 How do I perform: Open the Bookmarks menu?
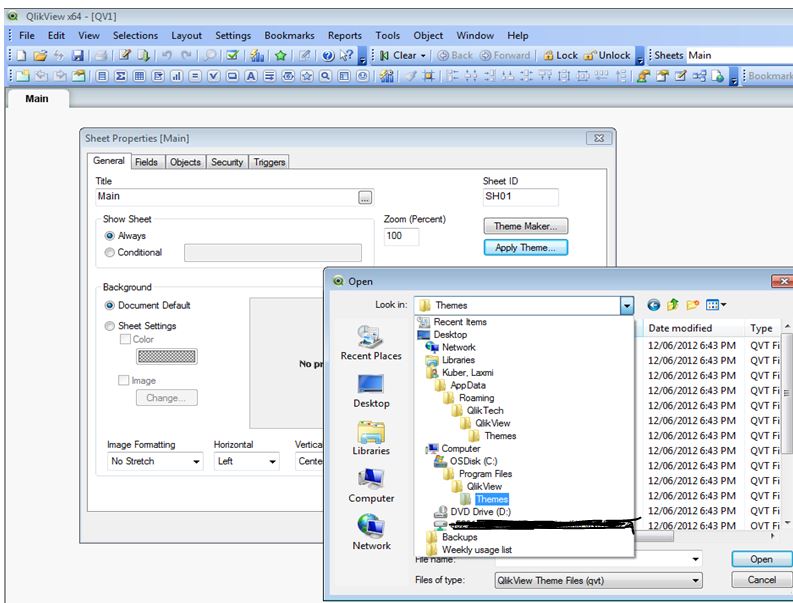(x=289, y=35)
